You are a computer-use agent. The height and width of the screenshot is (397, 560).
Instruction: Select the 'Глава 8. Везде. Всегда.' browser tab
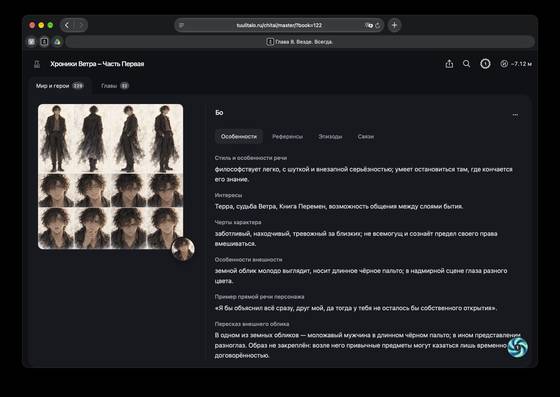[x=300, y=42]
